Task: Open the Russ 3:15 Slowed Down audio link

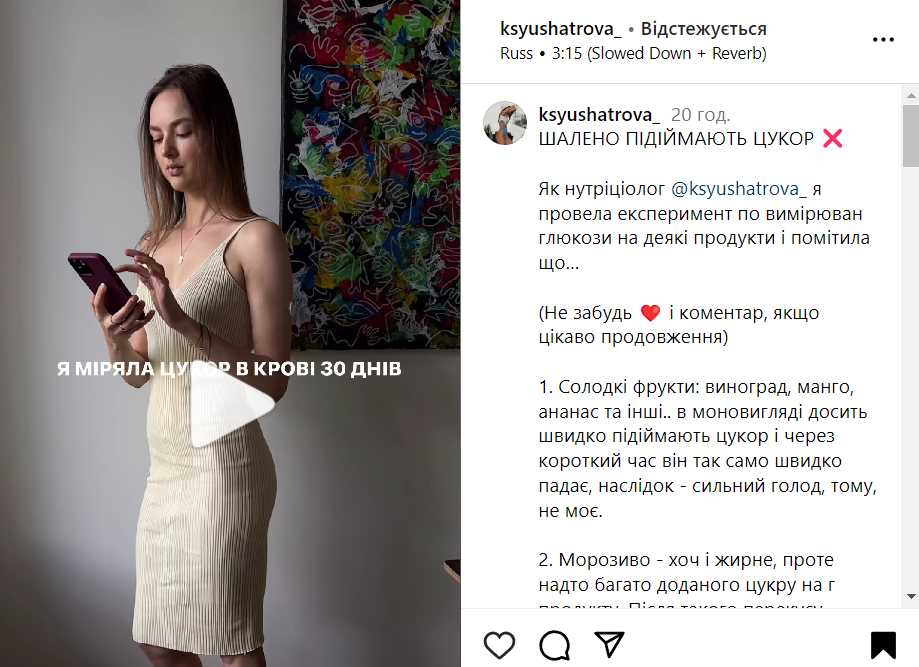Action: pos(633,53)
